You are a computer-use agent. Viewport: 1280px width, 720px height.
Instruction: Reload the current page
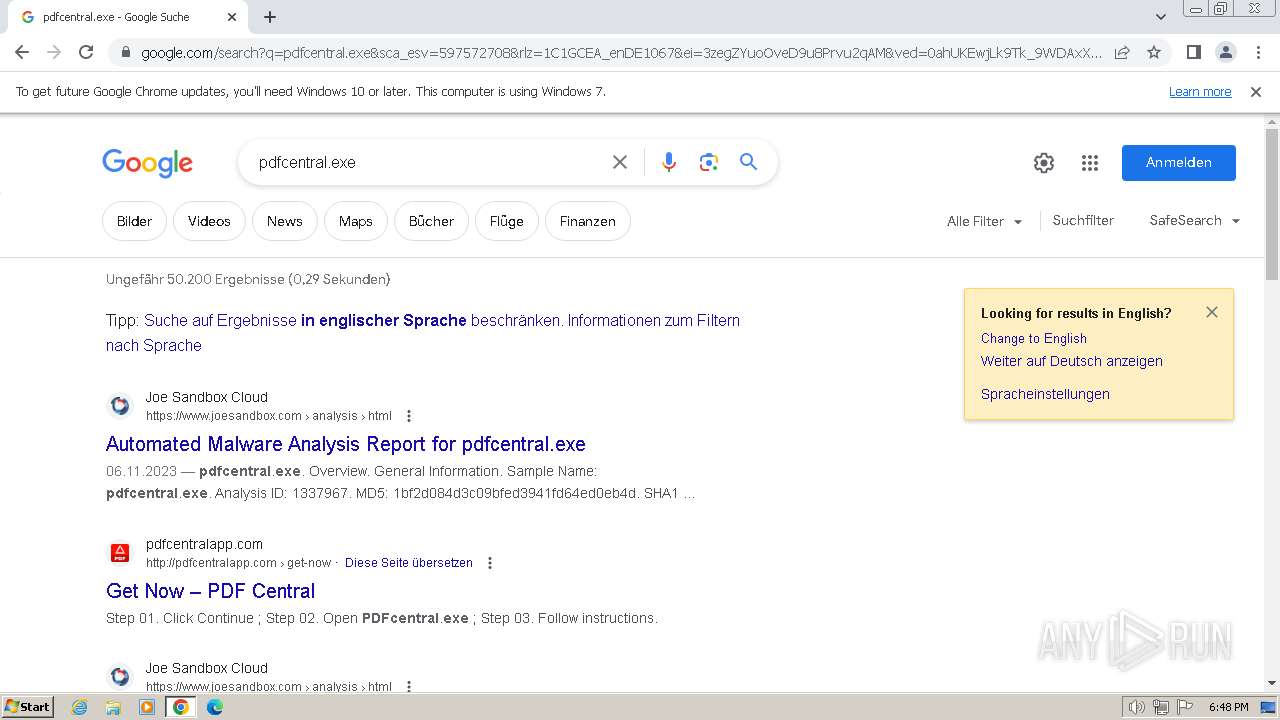(x=86, y=52)
